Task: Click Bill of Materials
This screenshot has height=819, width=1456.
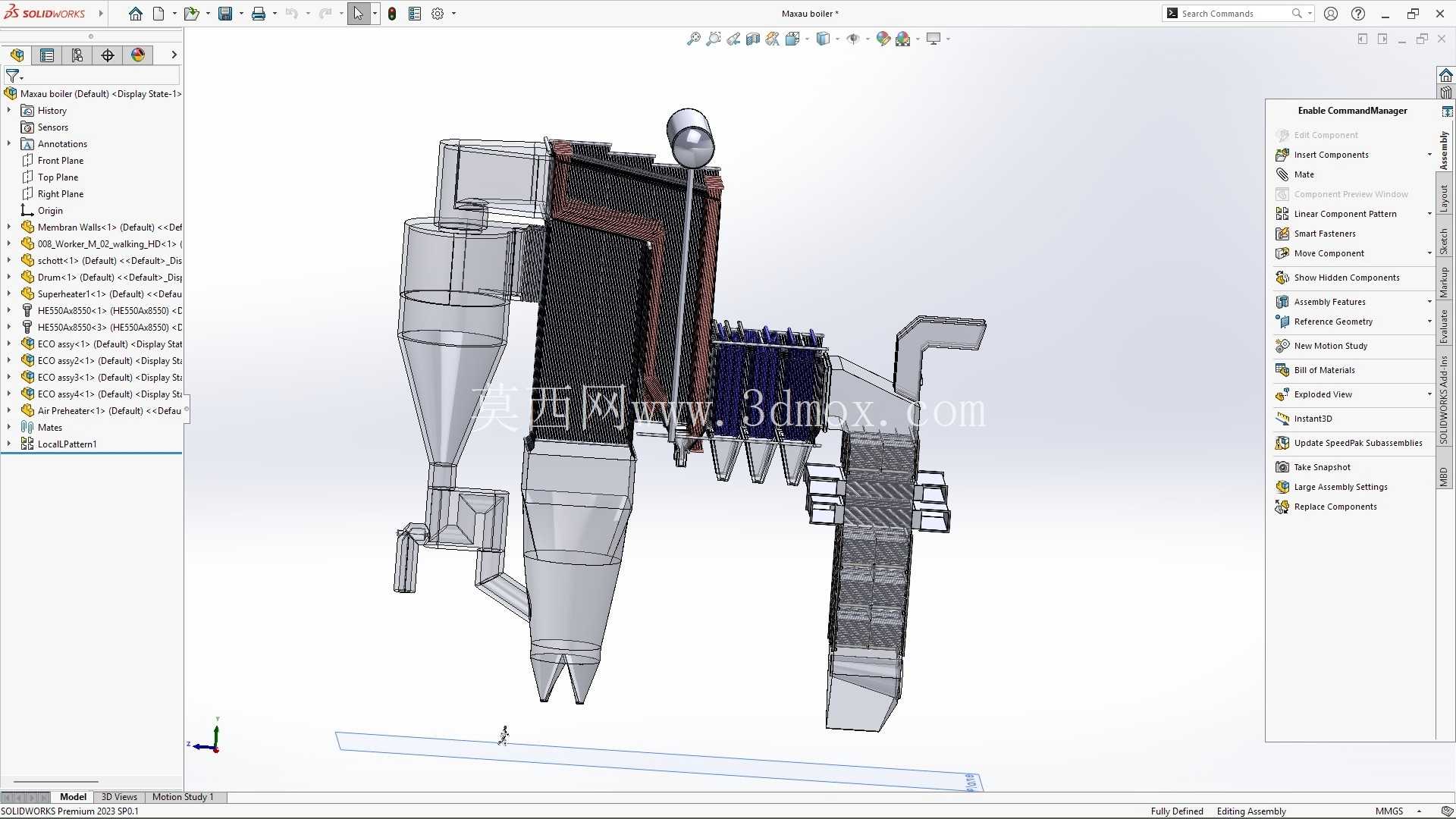Action: point(1324,370)
